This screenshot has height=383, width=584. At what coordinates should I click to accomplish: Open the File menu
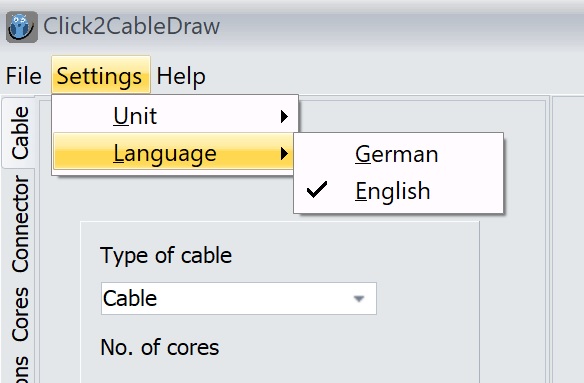pyautogui.click(x=23, y=76)
